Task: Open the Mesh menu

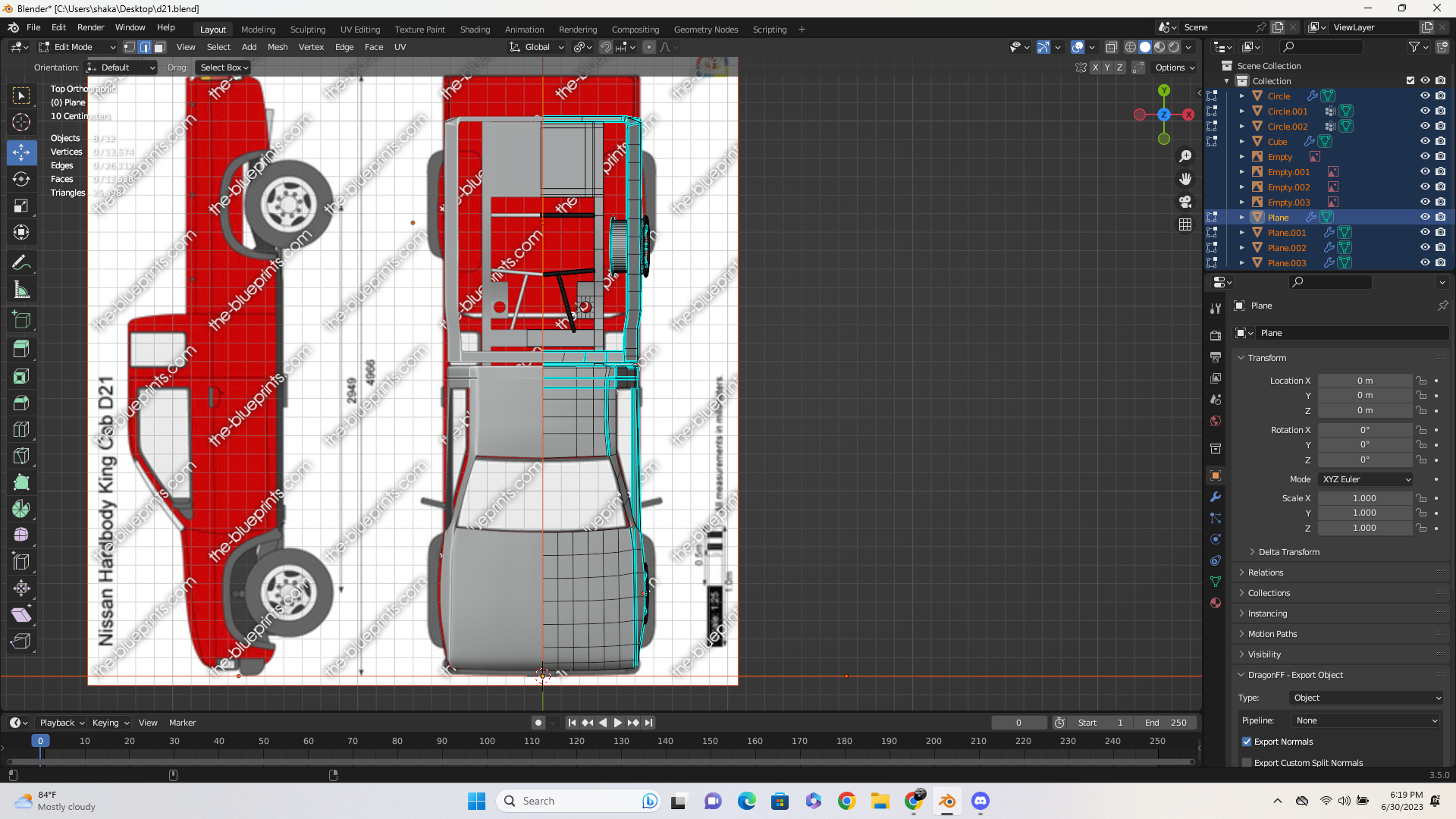Action: pyautogui.click(x=278, y=47)
